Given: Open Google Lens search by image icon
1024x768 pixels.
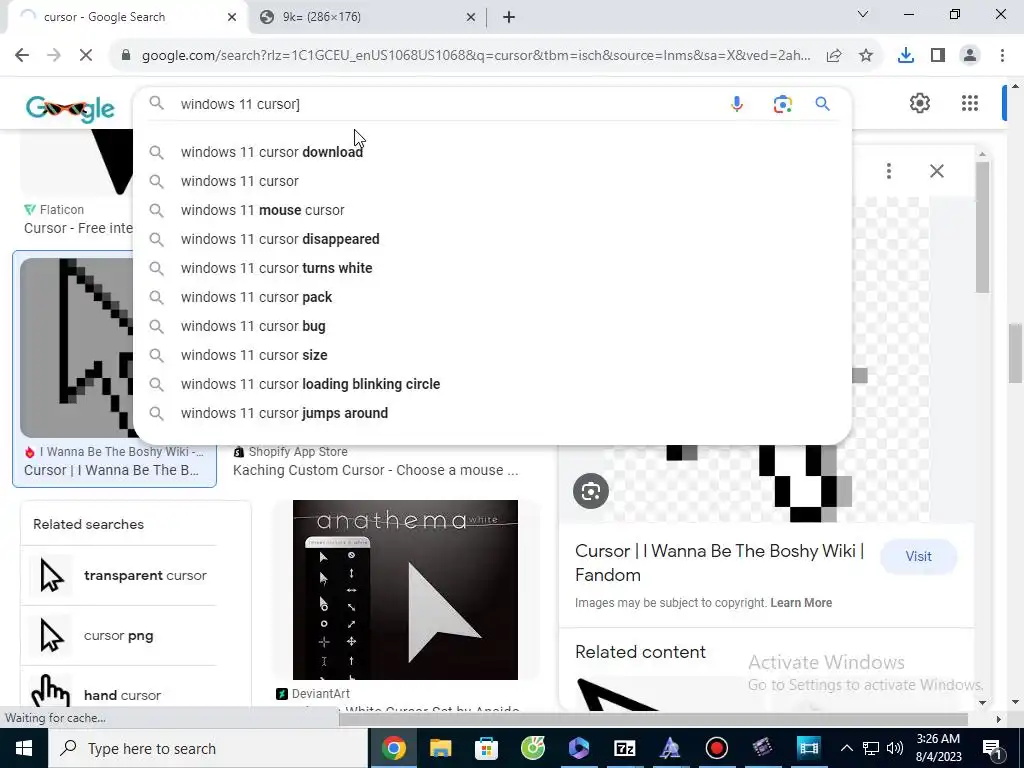Looking at the screenshot, I should click(x=782, y=104).
